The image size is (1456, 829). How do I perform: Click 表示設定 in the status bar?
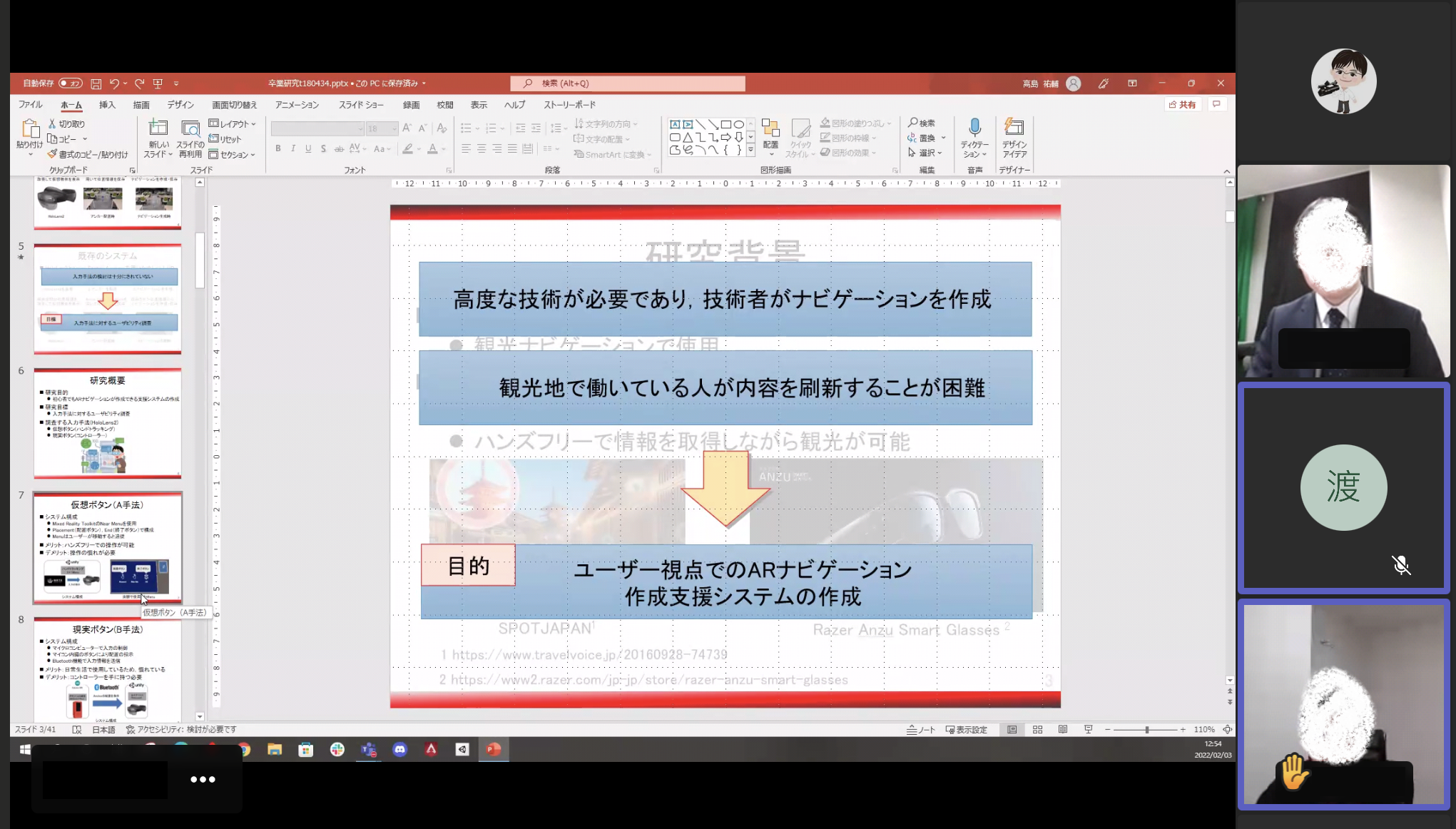(x=966, y=729)
